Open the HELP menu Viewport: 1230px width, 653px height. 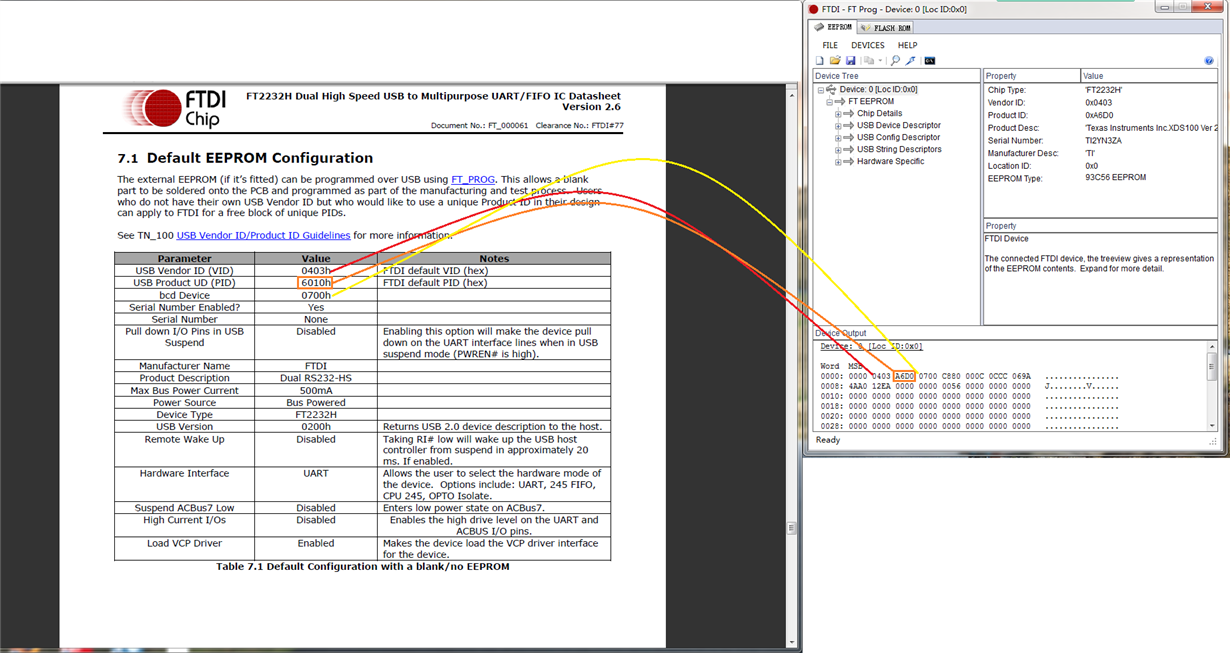907,45
